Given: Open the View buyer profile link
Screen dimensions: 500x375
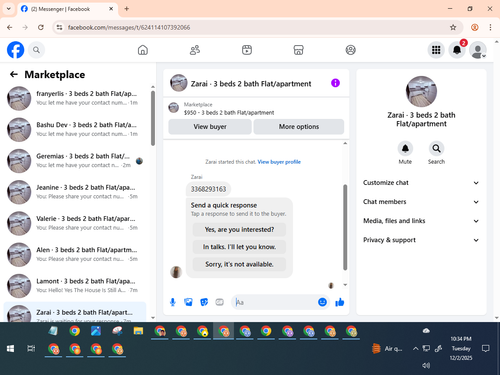Looking at the screenshot, I should click(279, 162).
